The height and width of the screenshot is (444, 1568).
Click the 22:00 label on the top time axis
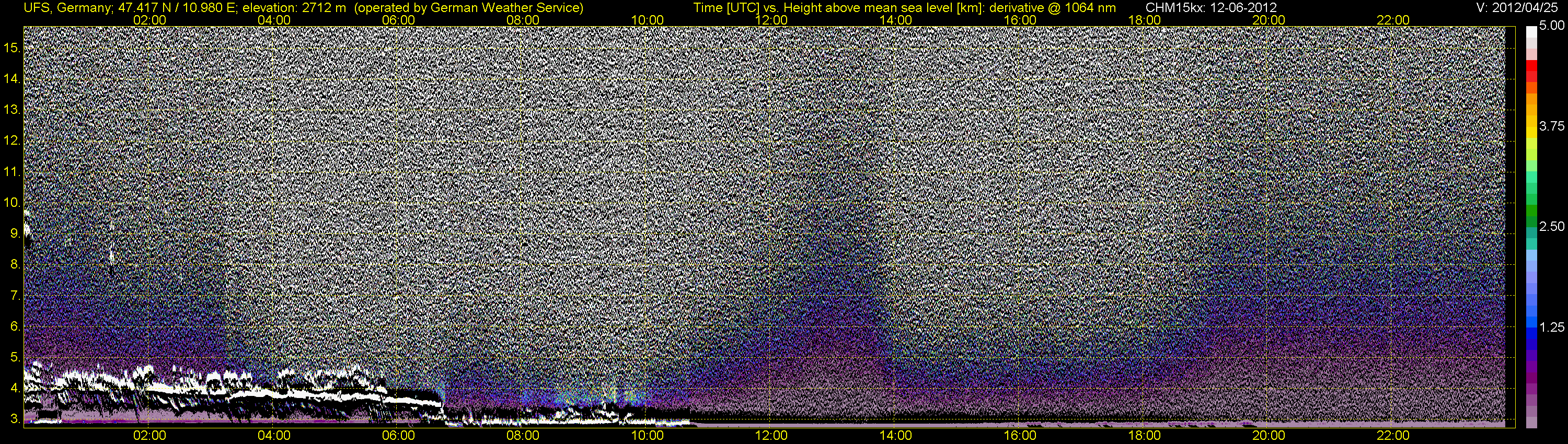point(1393,20)
